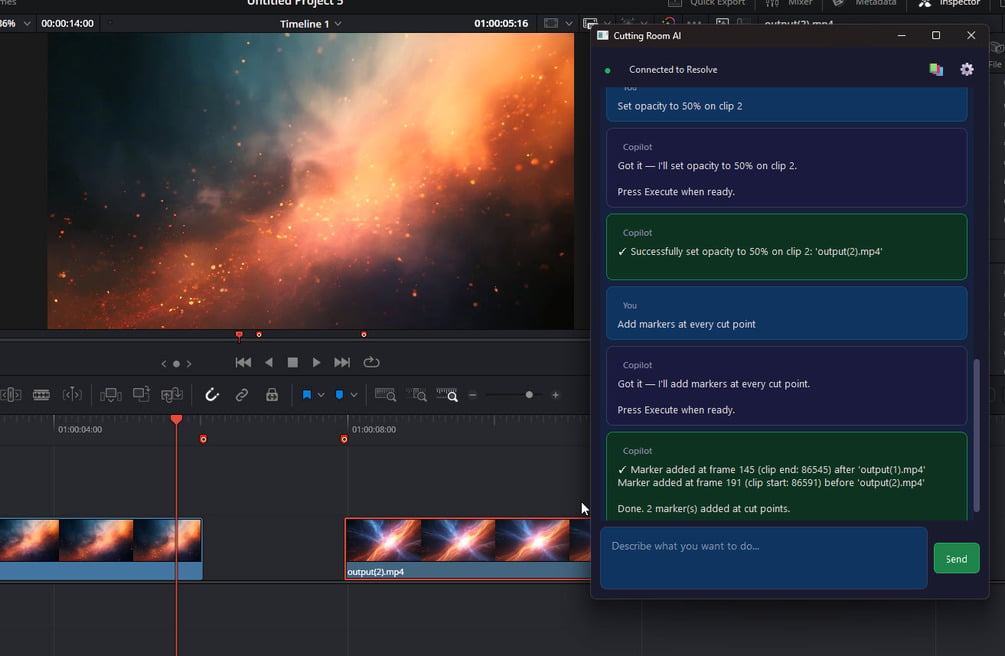Open marker color dropdown

click(354, 395)
